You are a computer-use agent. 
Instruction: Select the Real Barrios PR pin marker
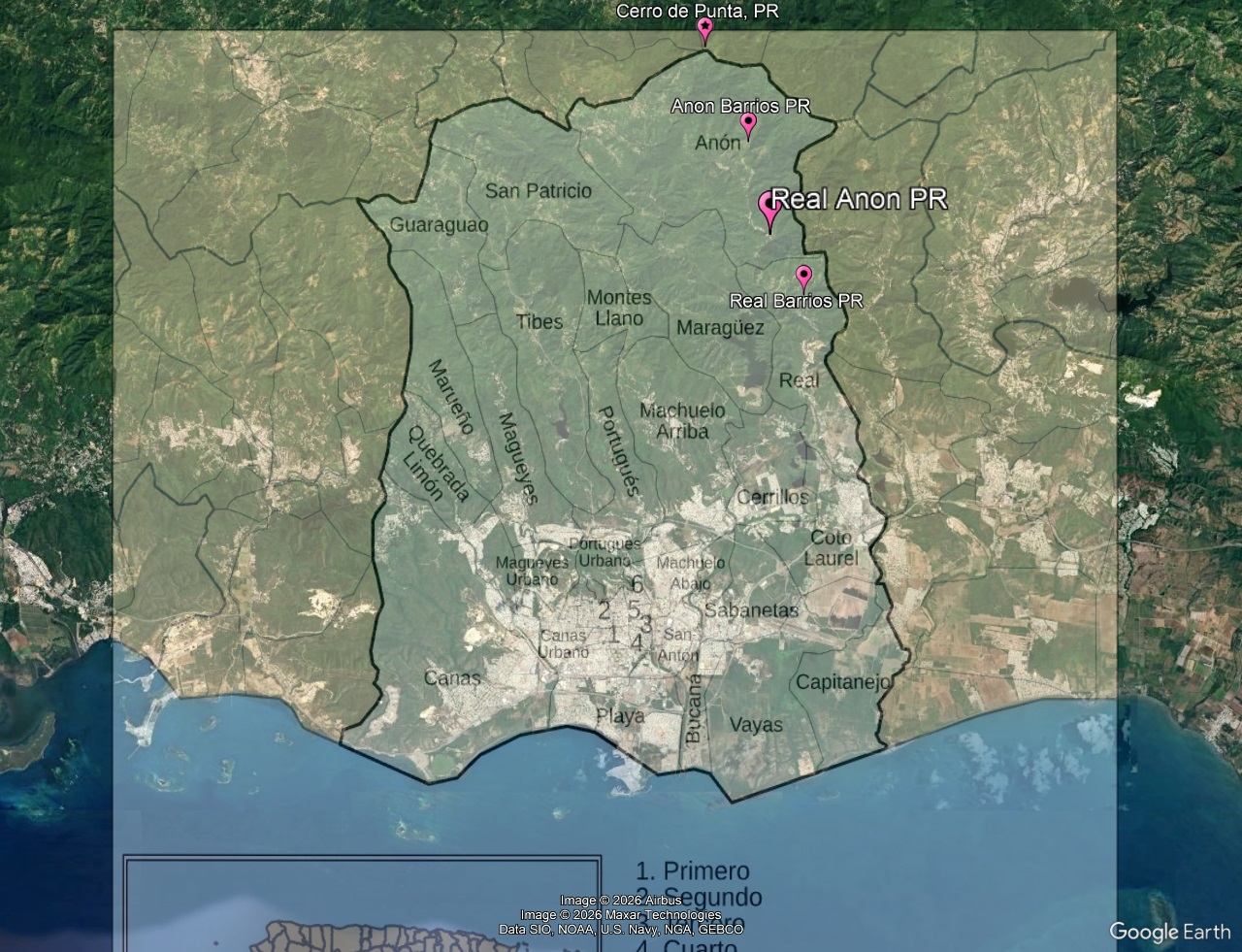click(x=803, y=277)
